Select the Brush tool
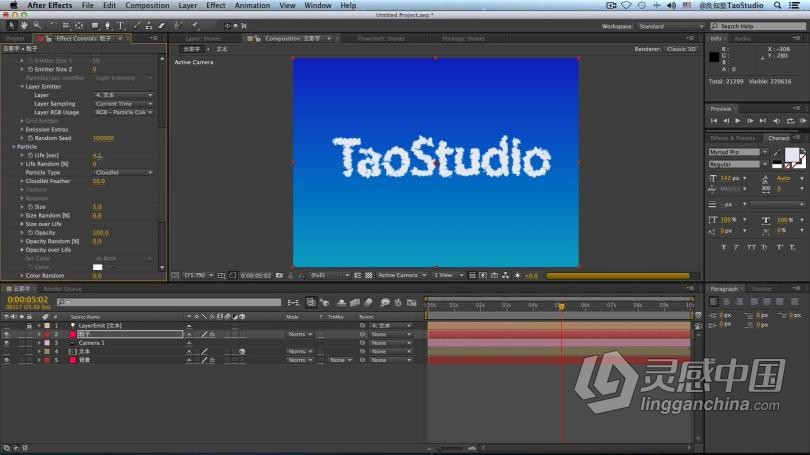The width and height of the screenshot is (810, 455). point(136,25)
